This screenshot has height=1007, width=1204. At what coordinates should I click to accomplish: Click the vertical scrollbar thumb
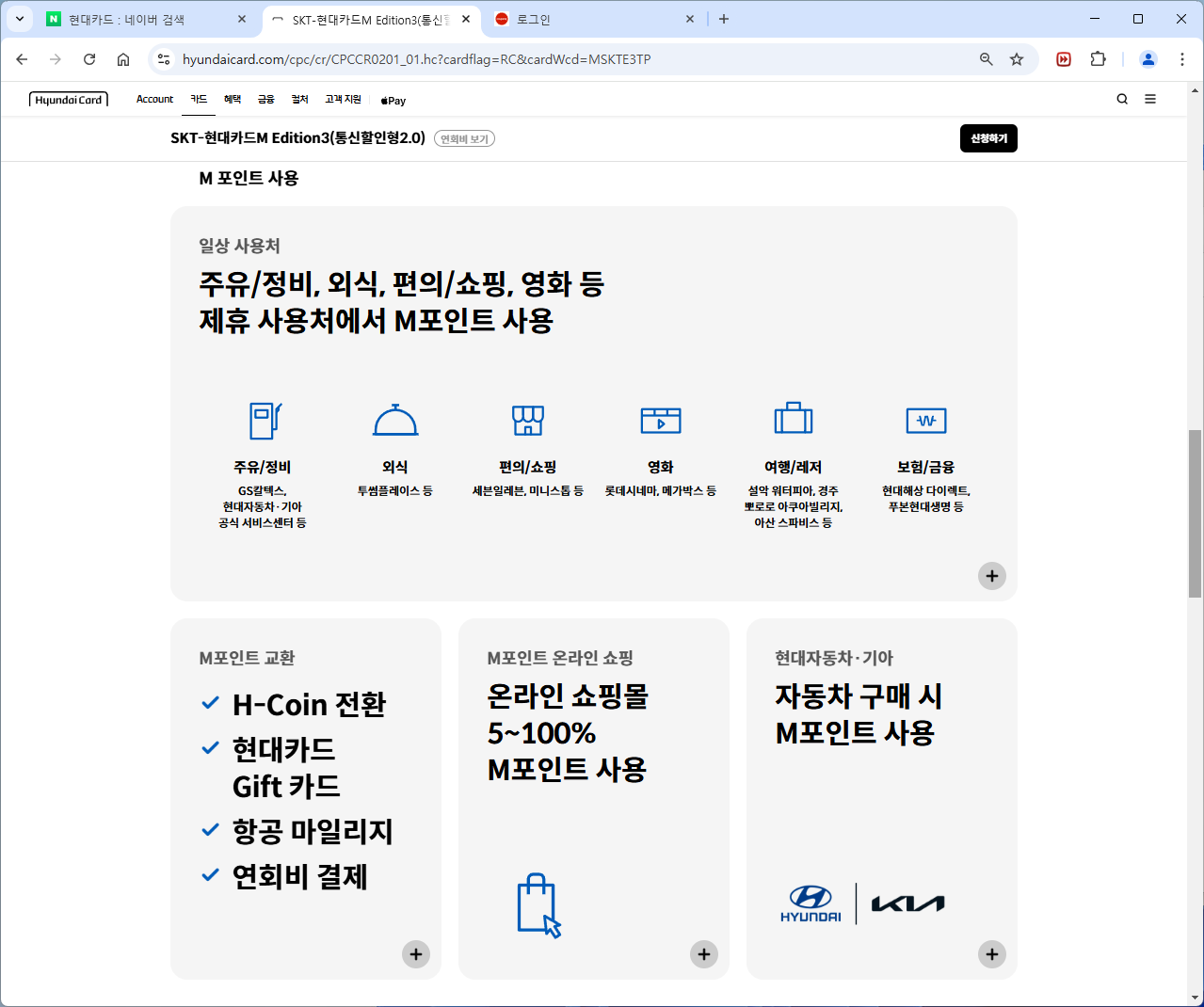tap(1195, 514)
